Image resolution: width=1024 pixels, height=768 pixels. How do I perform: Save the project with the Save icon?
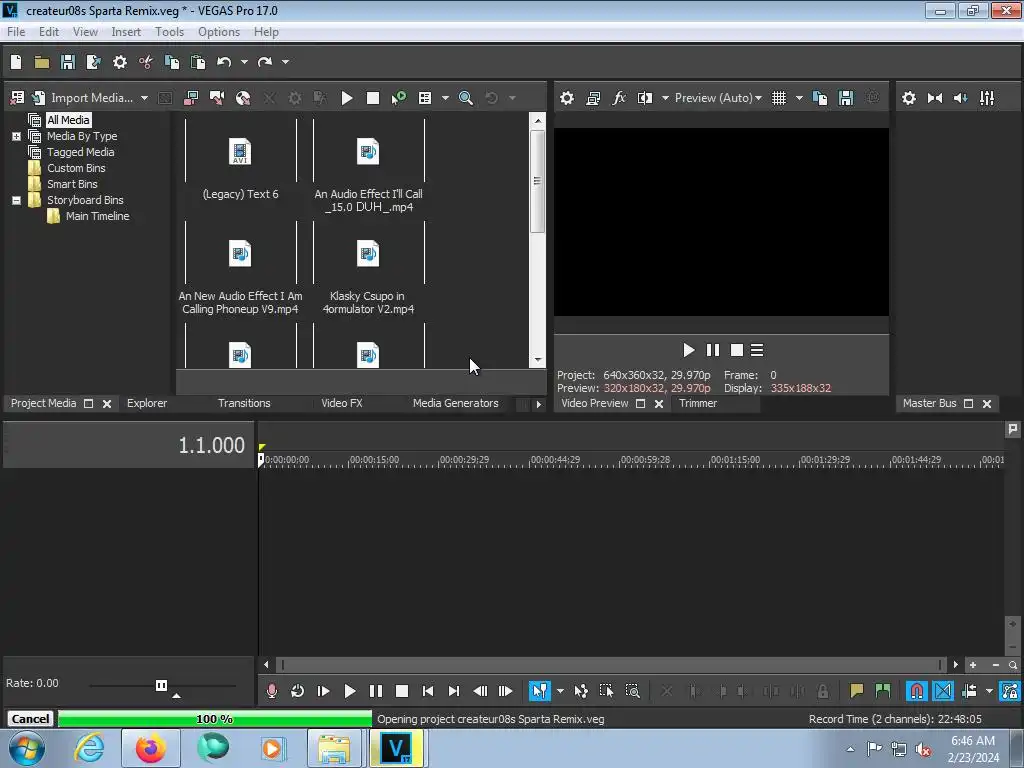click(67, 62)
